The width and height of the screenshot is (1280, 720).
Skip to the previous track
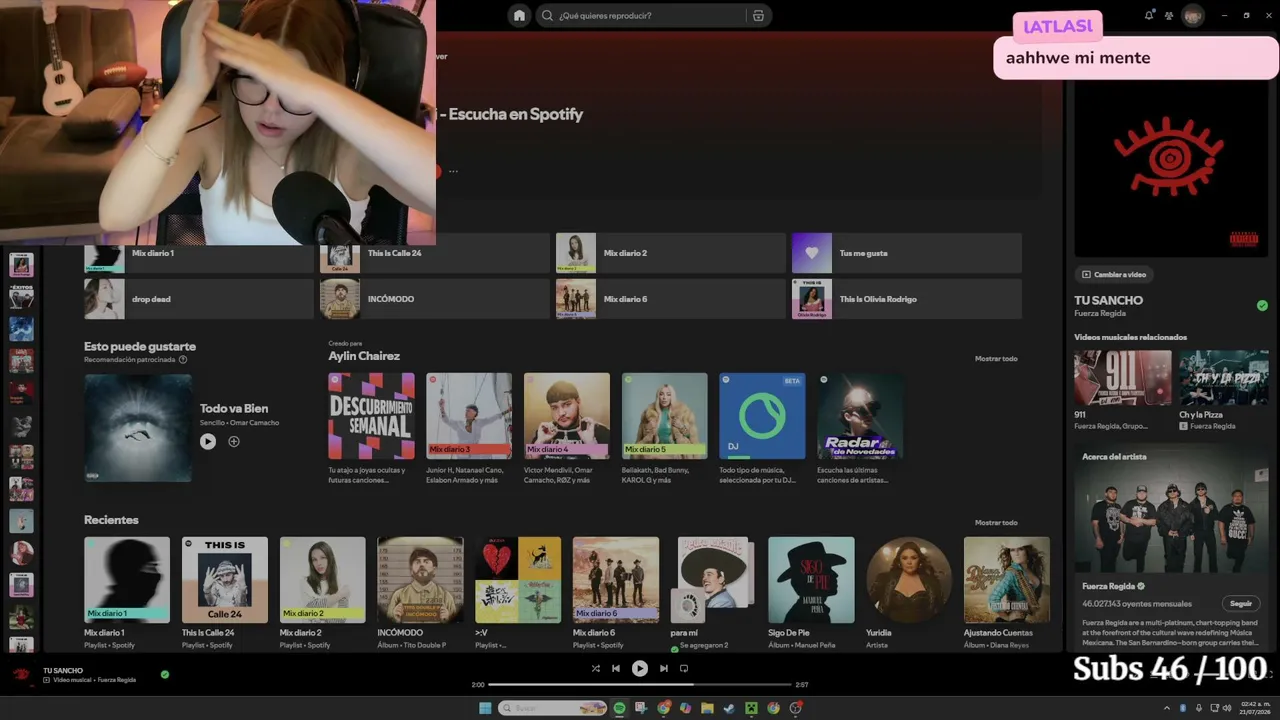616,668
